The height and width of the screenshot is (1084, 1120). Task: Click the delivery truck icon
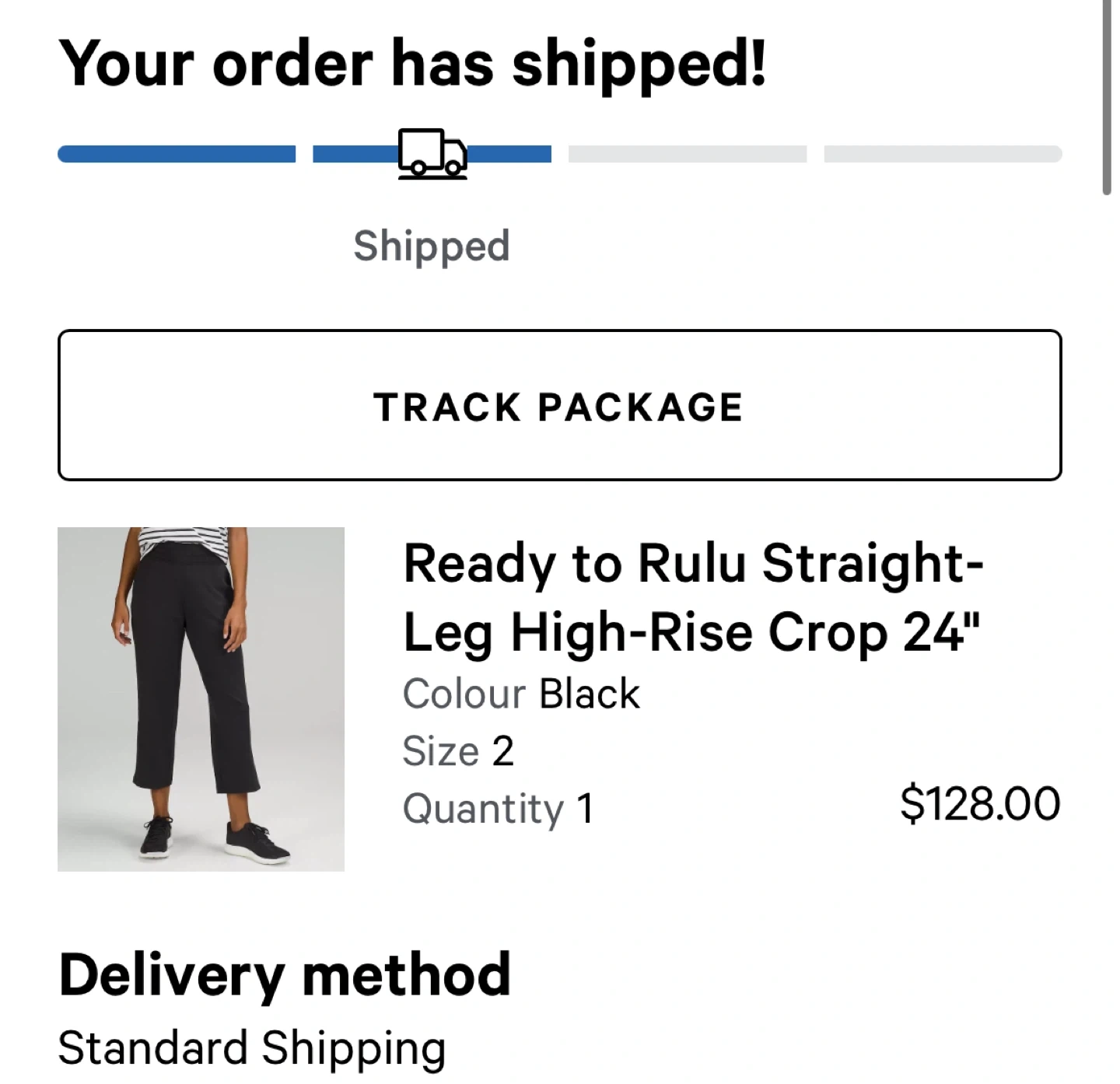tap(432, 153)
